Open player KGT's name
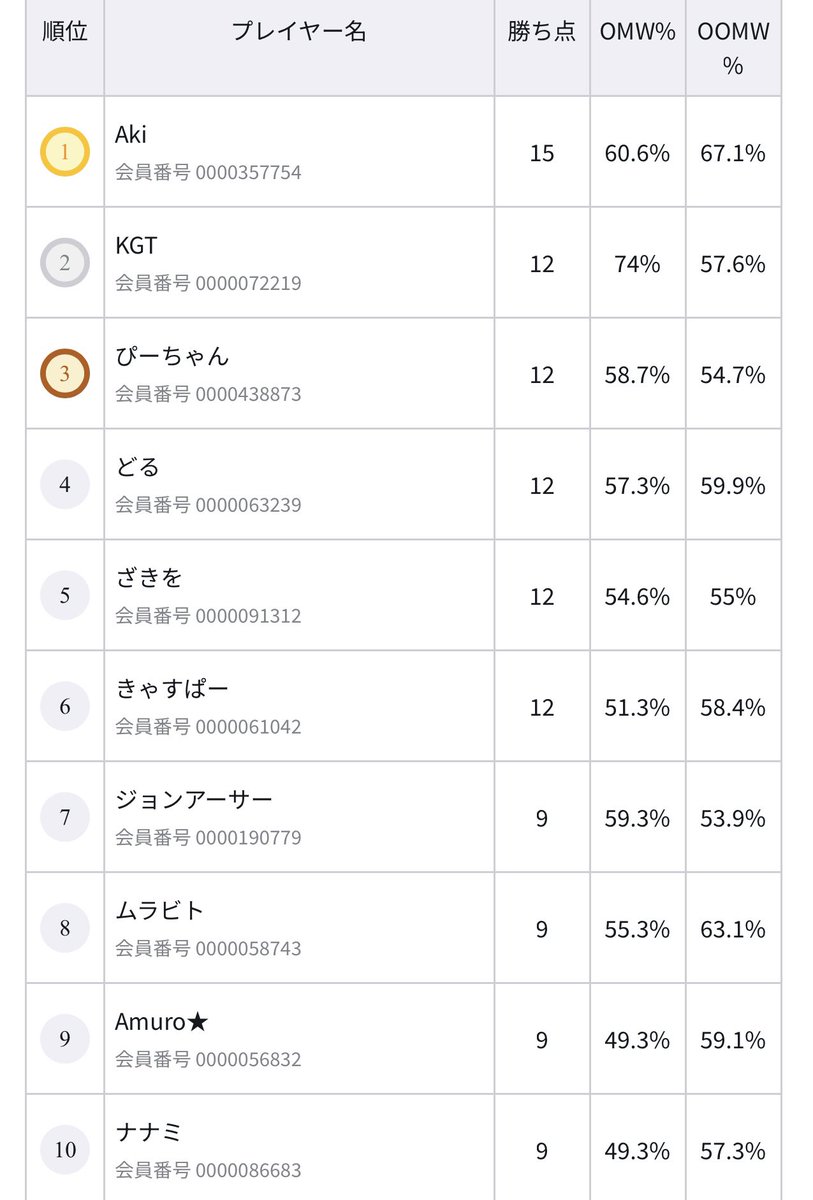This screenshot has width=813, height=1200. tap(136, 246)
